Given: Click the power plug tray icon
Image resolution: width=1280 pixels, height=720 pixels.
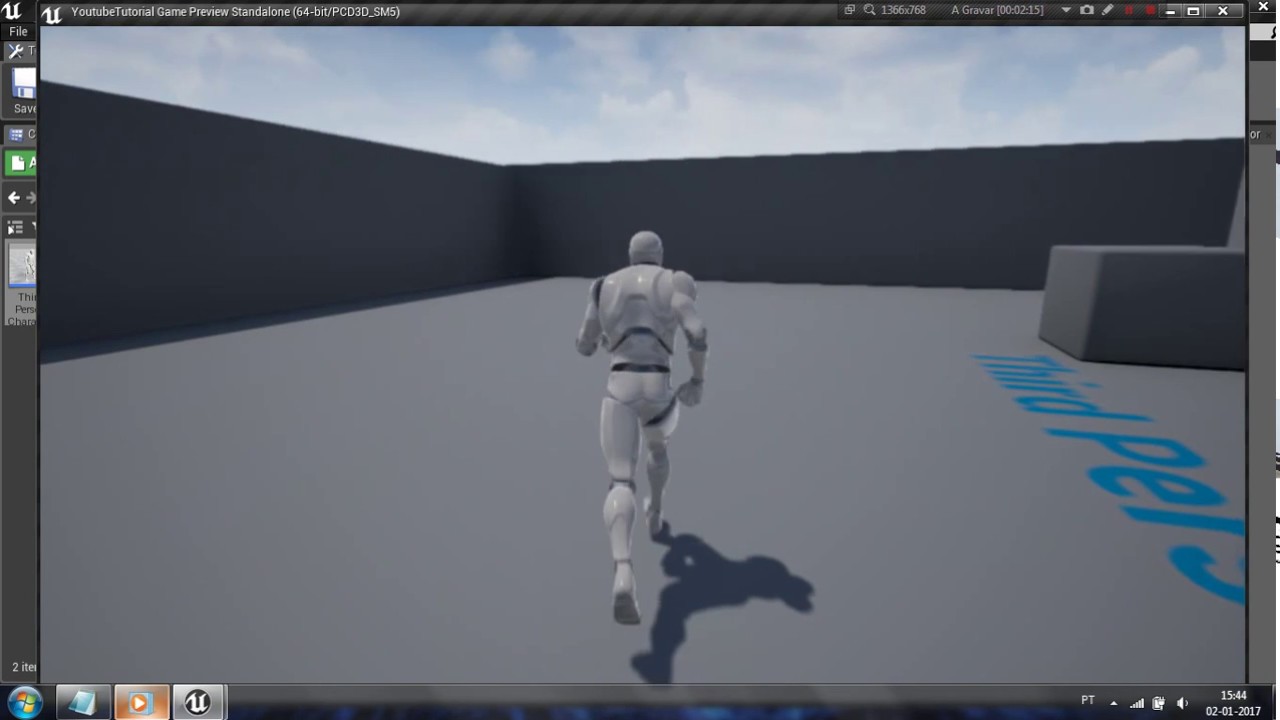Looking at the screenshot, I should pyautogui.click(x=1159, y=703).
